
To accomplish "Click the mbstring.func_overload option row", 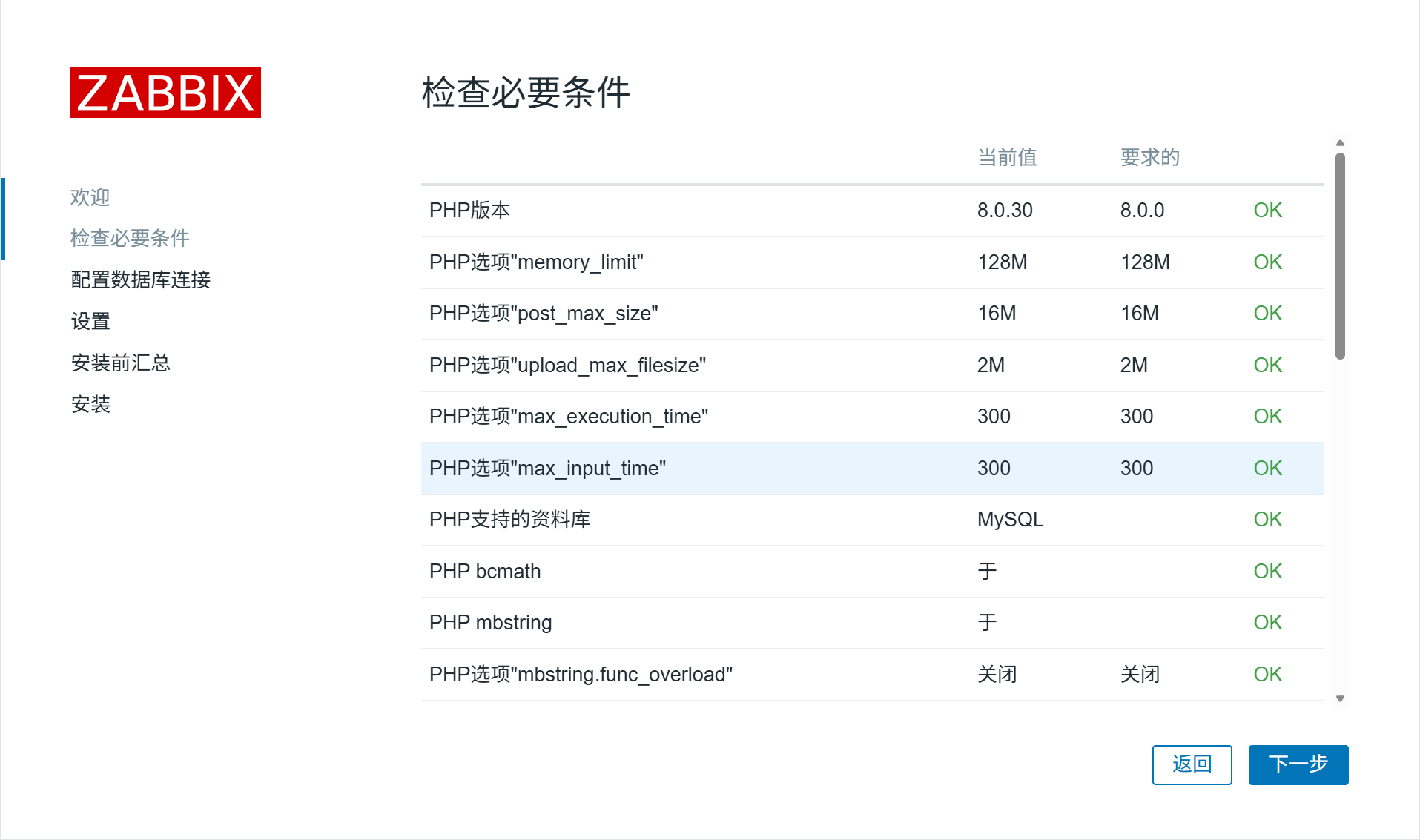I will click(872, 675).
